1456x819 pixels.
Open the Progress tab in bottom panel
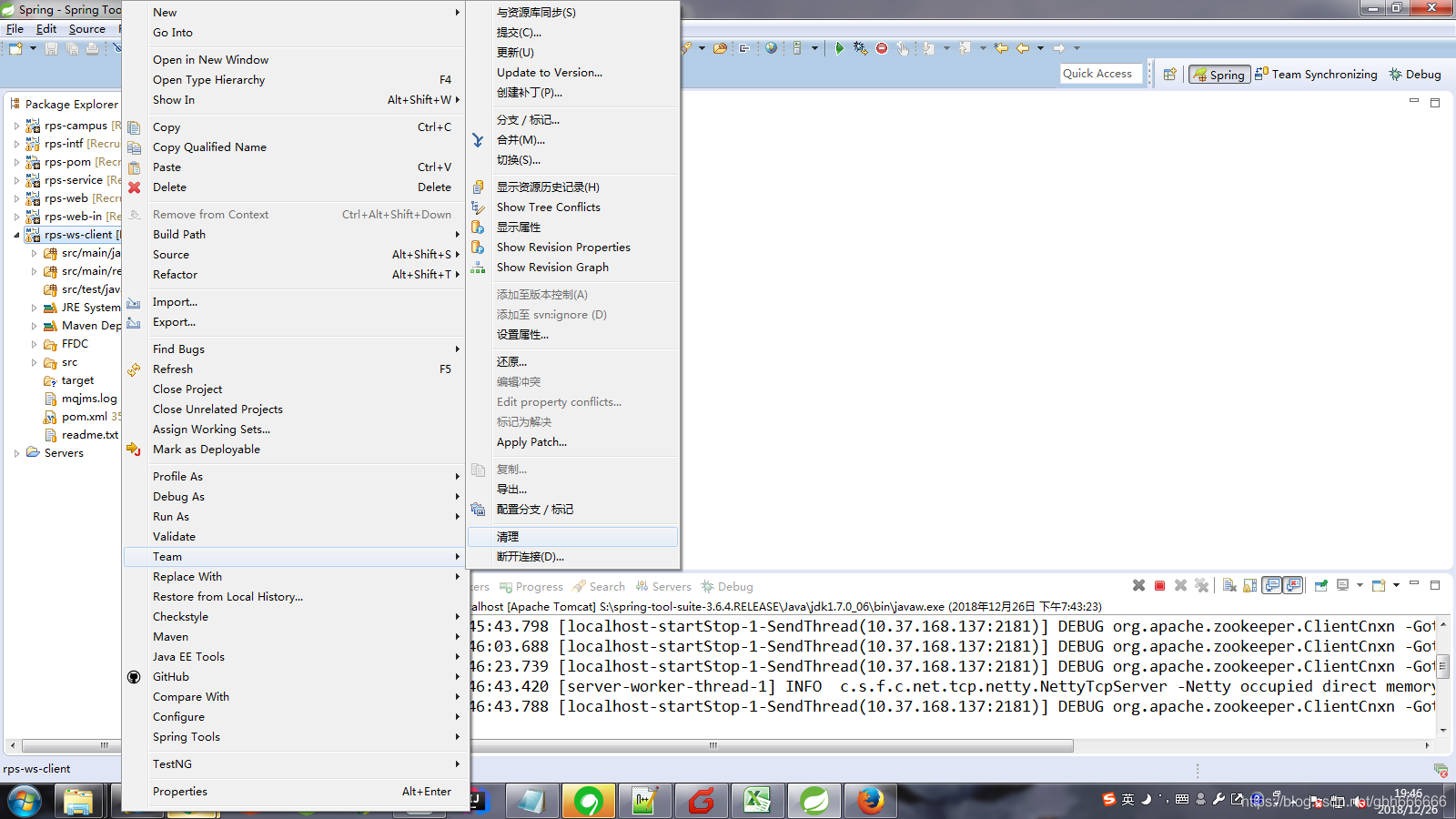click(x=531, y=587)
